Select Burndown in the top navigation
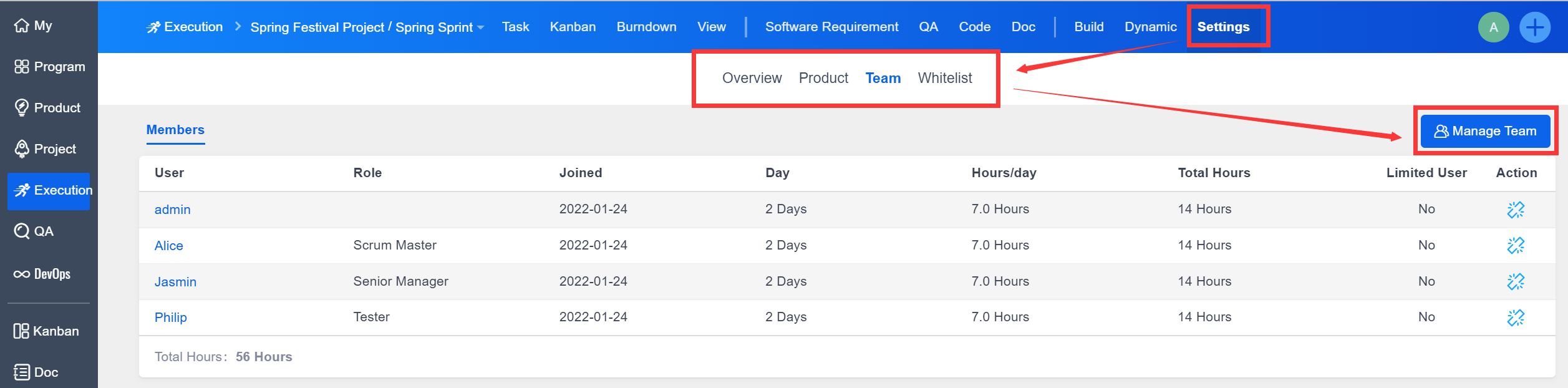Viewport: 1568px width, 388px height. pyautogui.click(x=646, y=27)
